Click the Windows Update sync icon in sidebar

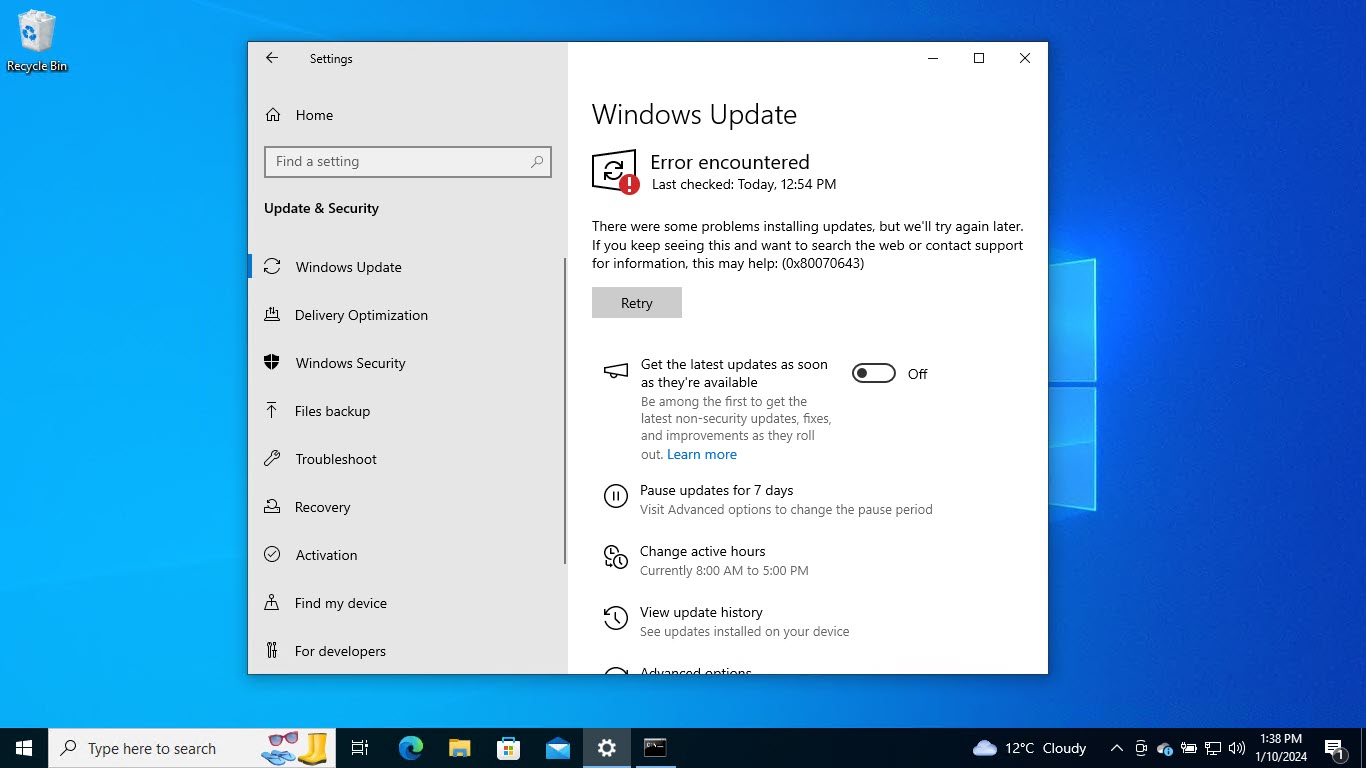(x=272, y=266)
